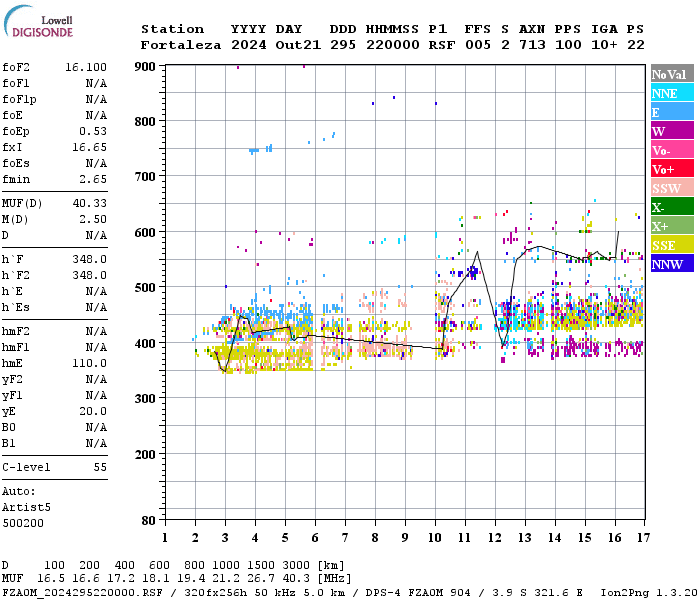700x600 pixels.
Task: Click the E direction legend swatch
Action: point(672,112)
